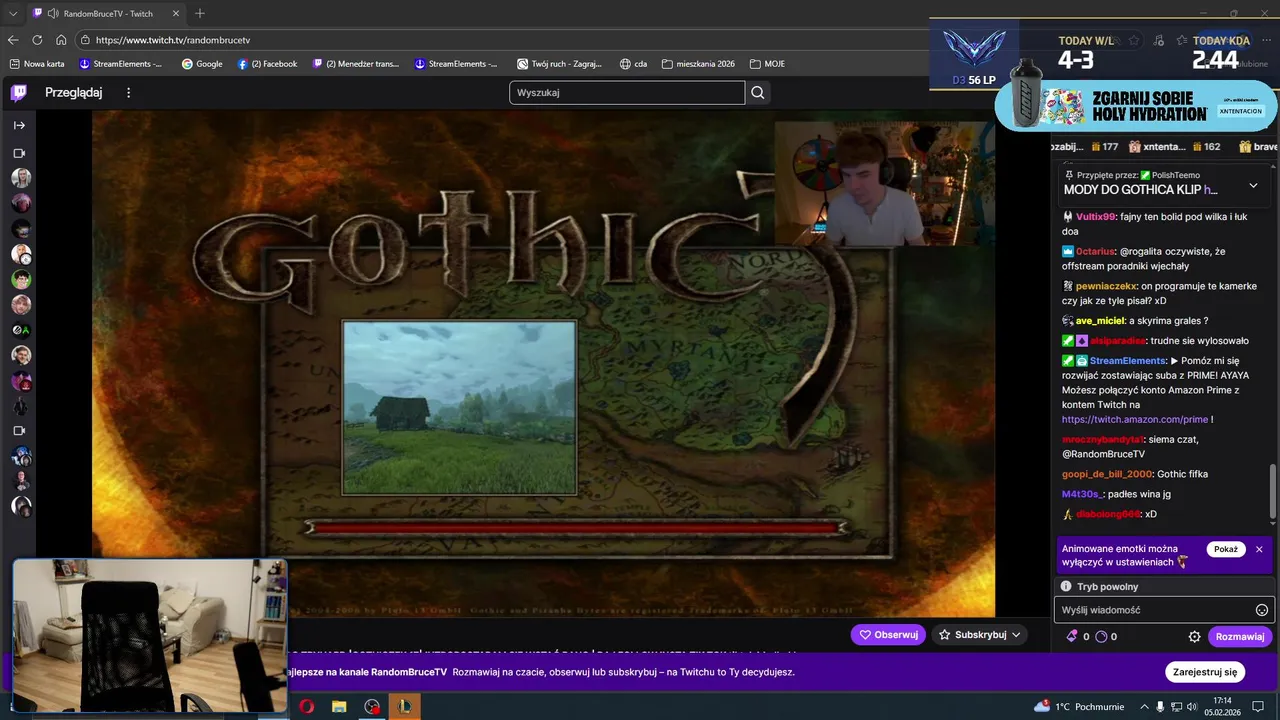The image size is (1280, 720).
Task: Click Vultix99 username in chat
Action: [1095, 217]
